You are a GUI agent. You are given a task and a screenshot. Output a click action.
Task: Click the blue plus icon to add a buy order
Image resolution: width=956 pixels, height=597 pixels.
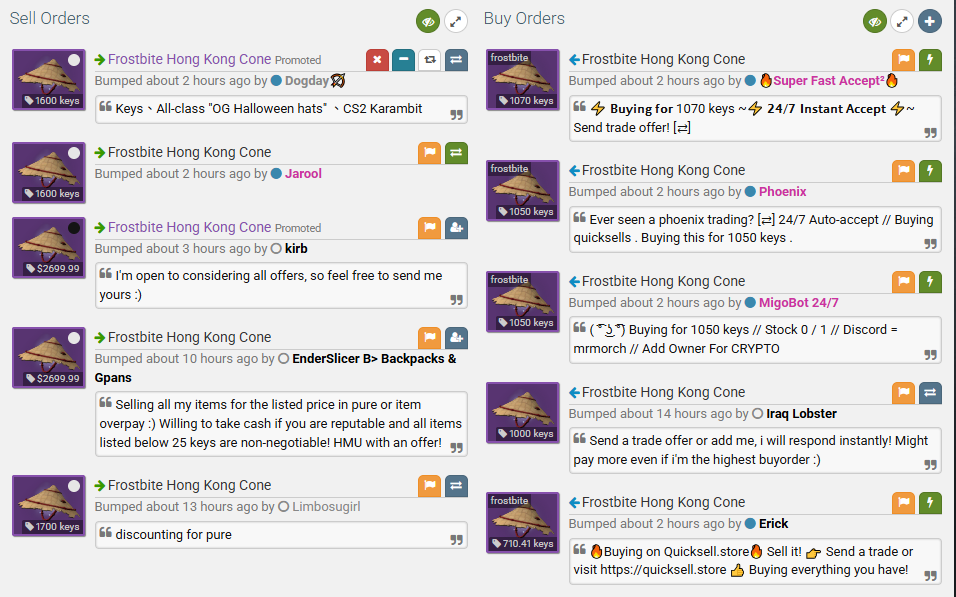(930, 21)
